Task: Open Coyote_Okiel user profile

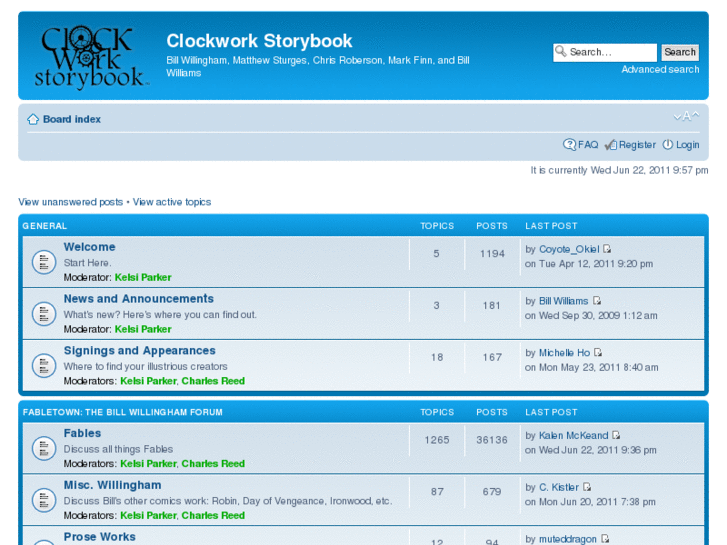Action: click(x=569, y=250)
